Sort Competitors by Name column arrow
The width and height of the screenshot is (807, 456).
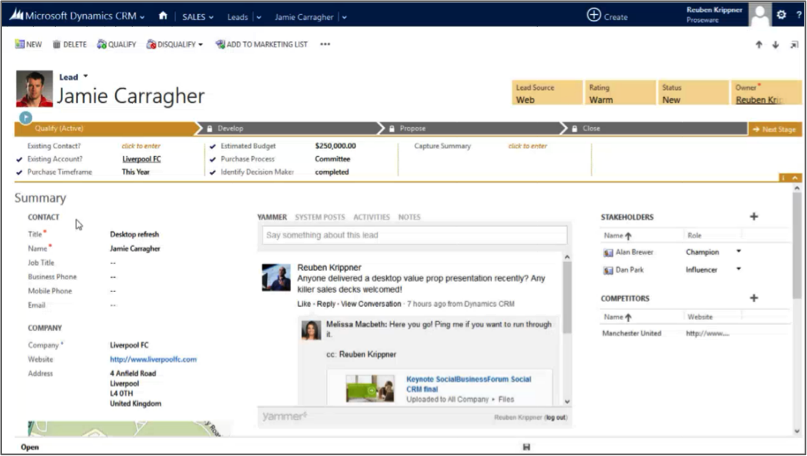coord(628,318)
